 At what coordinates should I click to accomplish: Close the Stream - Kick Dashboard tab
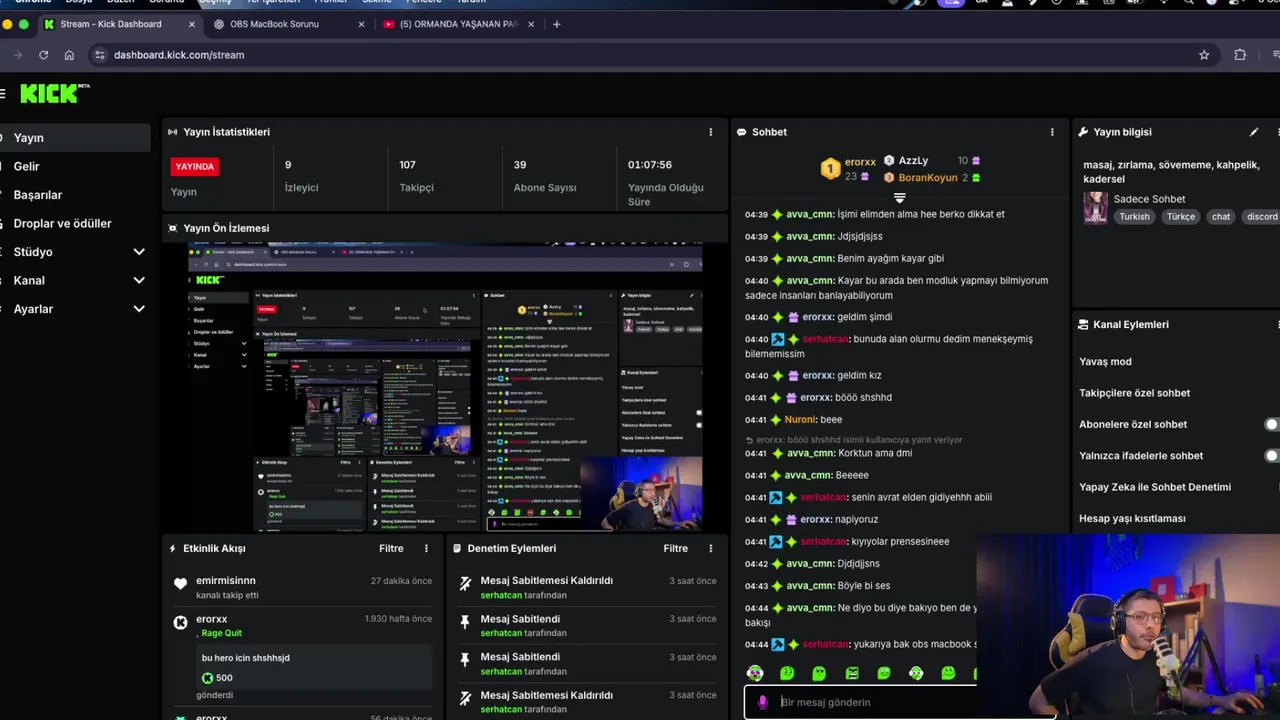tap(192, 24)
